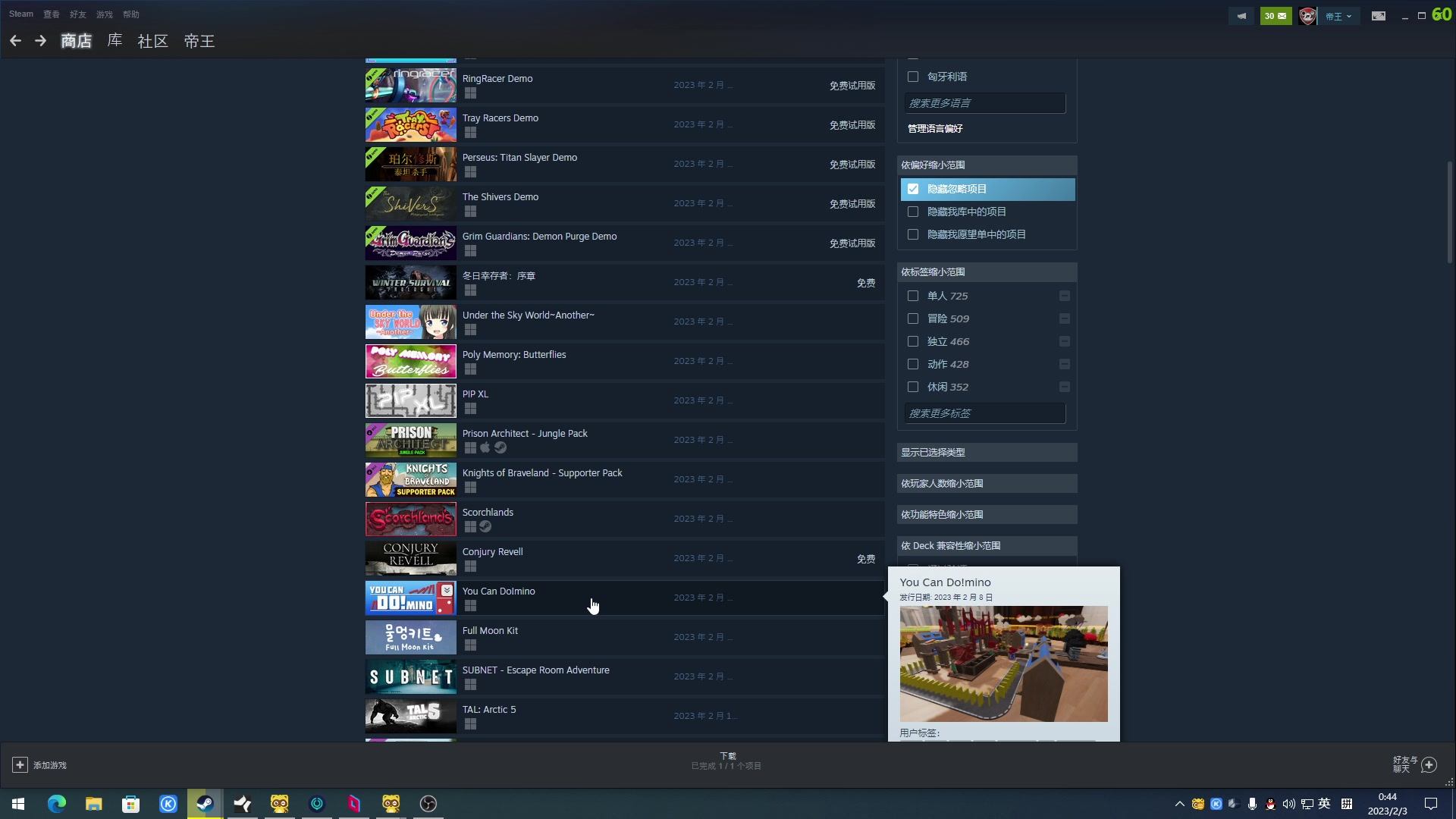Check the 独立 tag checkbox
Screen dimensions: 1456x819
(913, 341)
